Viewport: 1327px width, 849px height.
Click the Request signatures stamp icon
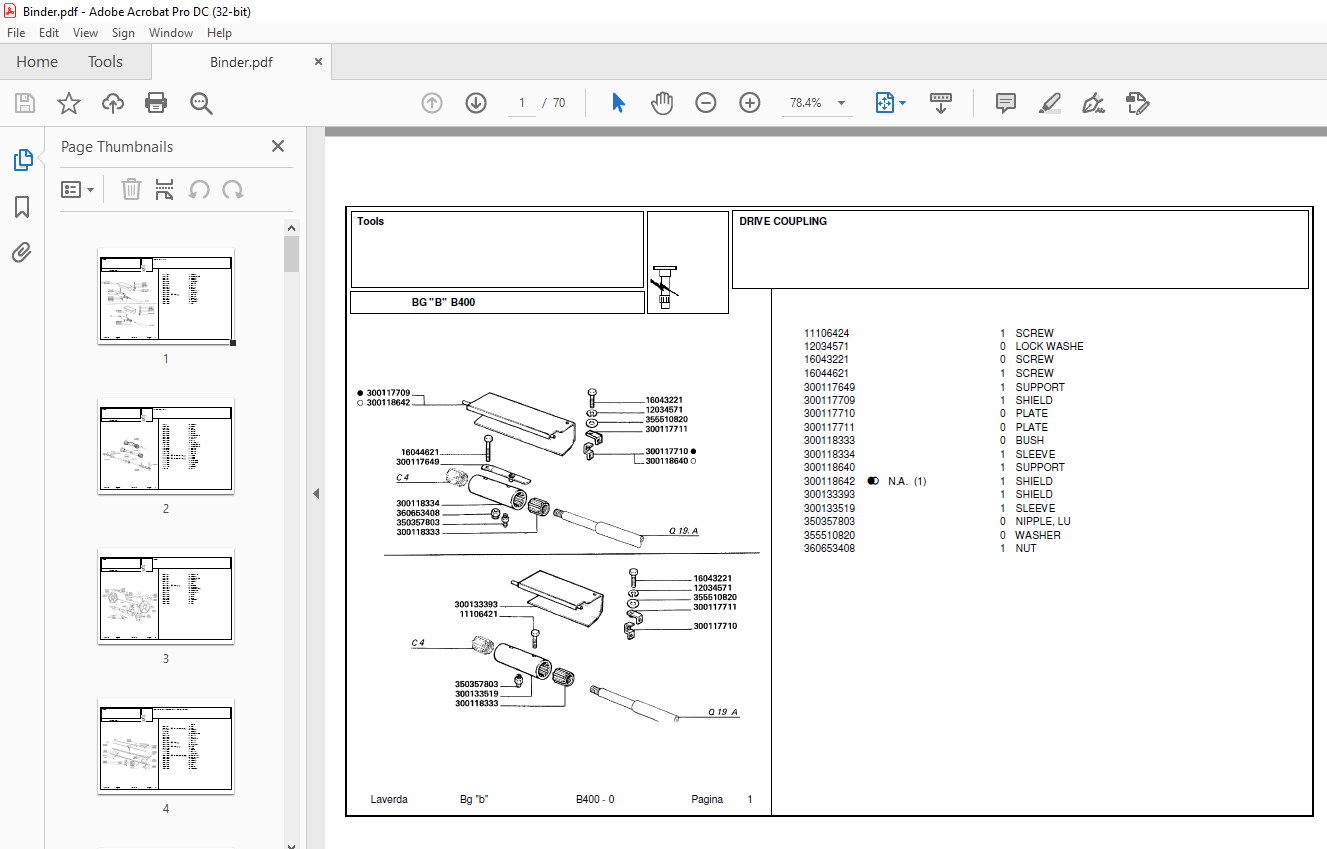coord(1138,103)
